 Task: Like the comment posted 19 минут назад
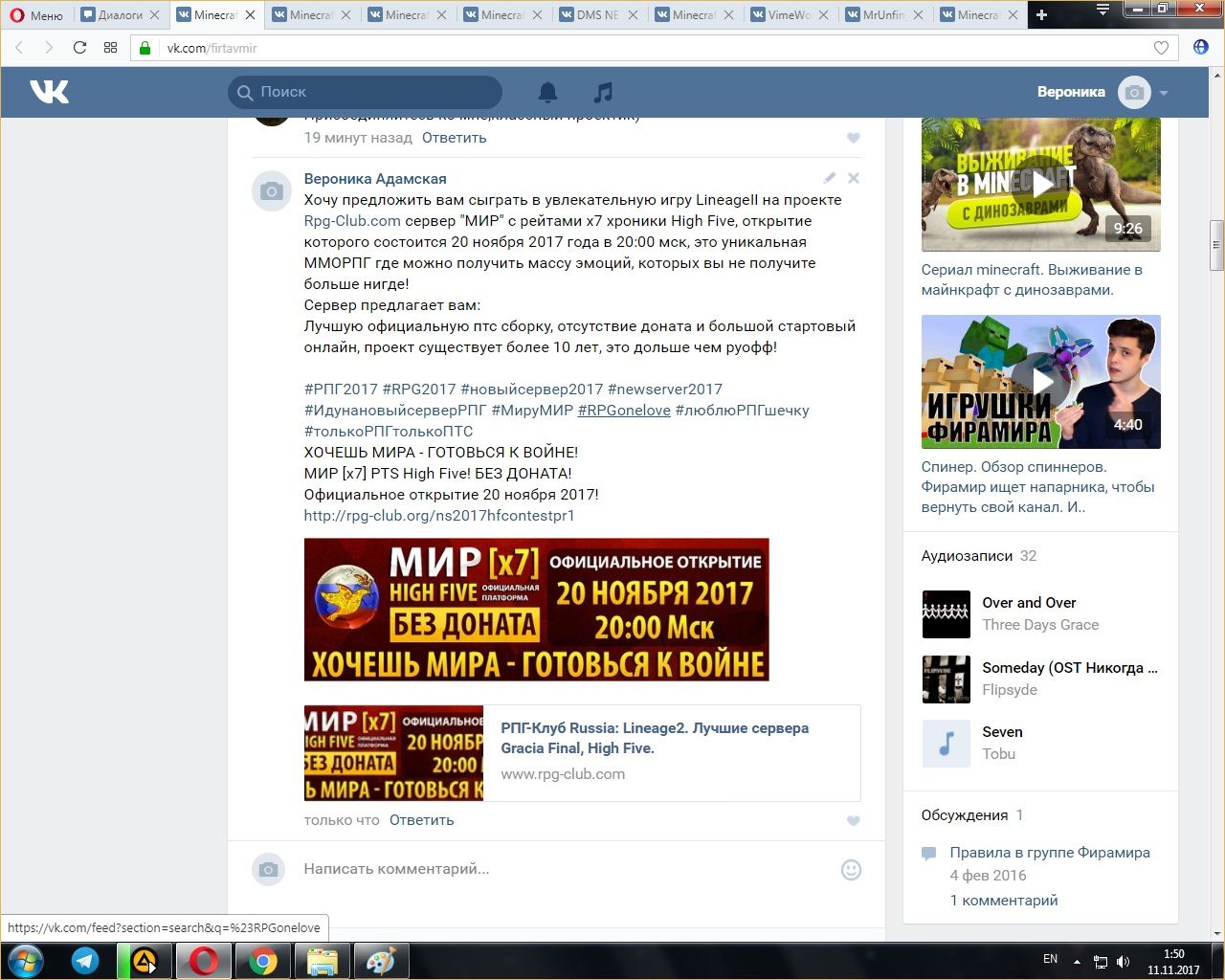[x=854, y=138]
